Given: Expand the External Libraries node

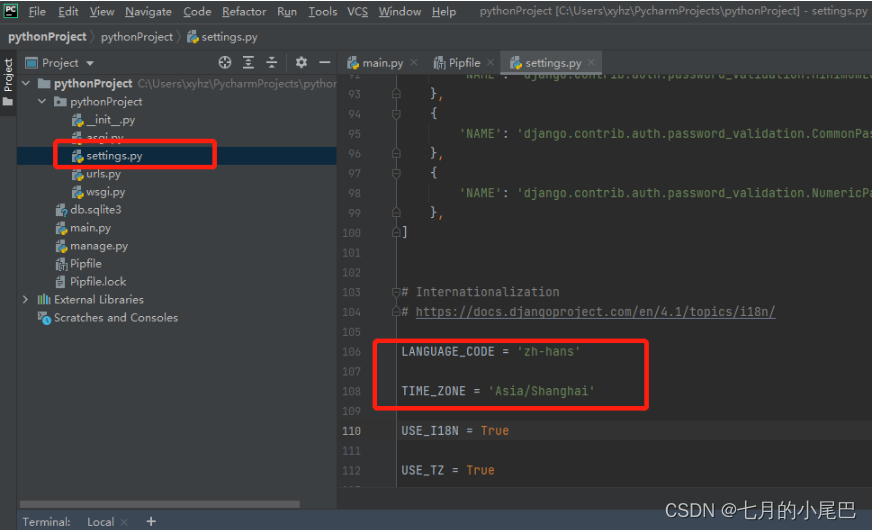Looking at the screenshot, I should (x=25, y=299).
